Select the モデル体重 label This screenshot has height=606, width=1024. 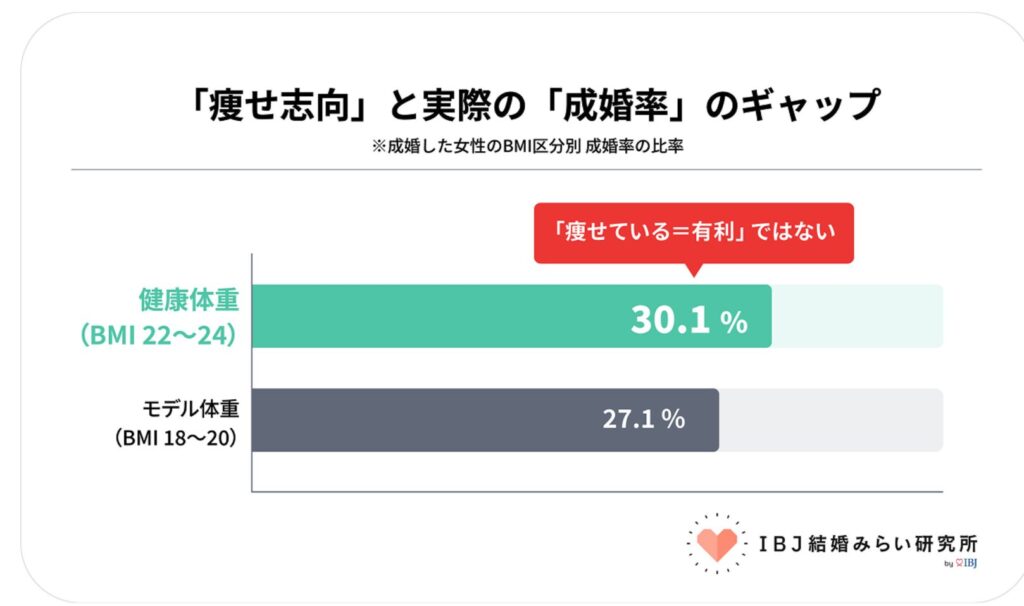(x=191, y=409)
